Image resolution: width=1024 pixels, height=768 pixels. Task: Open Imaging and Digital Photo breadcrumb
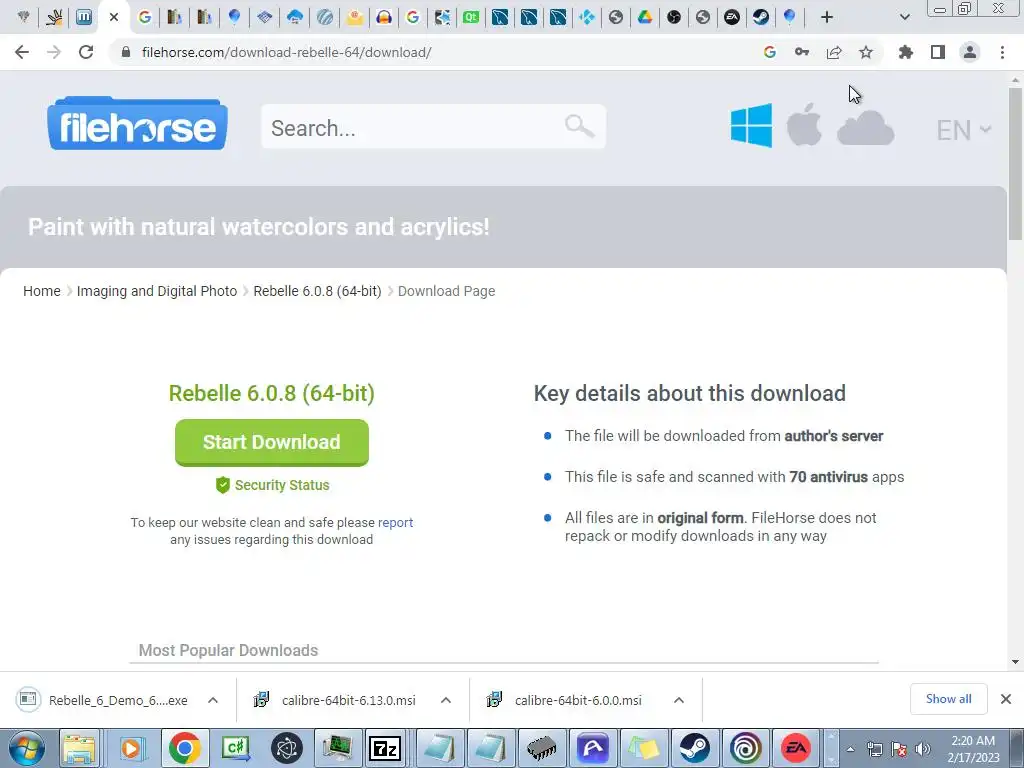pyautogui.click(x=157, y=291)
